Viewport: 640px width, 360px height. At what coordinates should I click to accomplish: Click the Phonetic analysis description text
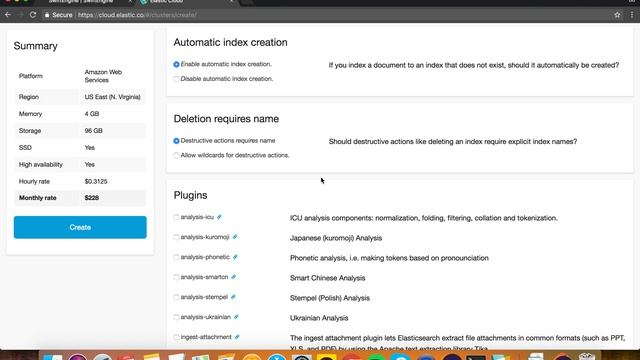click(x=389, y=258)
